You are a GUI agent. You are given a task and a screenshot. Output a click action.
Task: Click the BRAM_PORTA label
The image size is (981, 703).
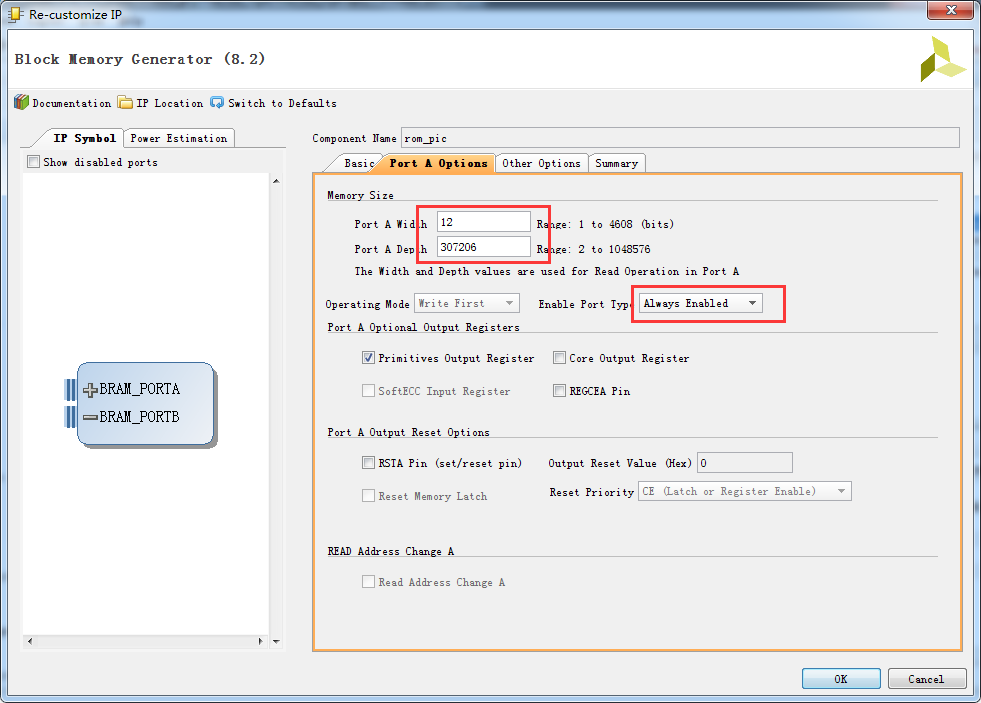coord(140,389)
